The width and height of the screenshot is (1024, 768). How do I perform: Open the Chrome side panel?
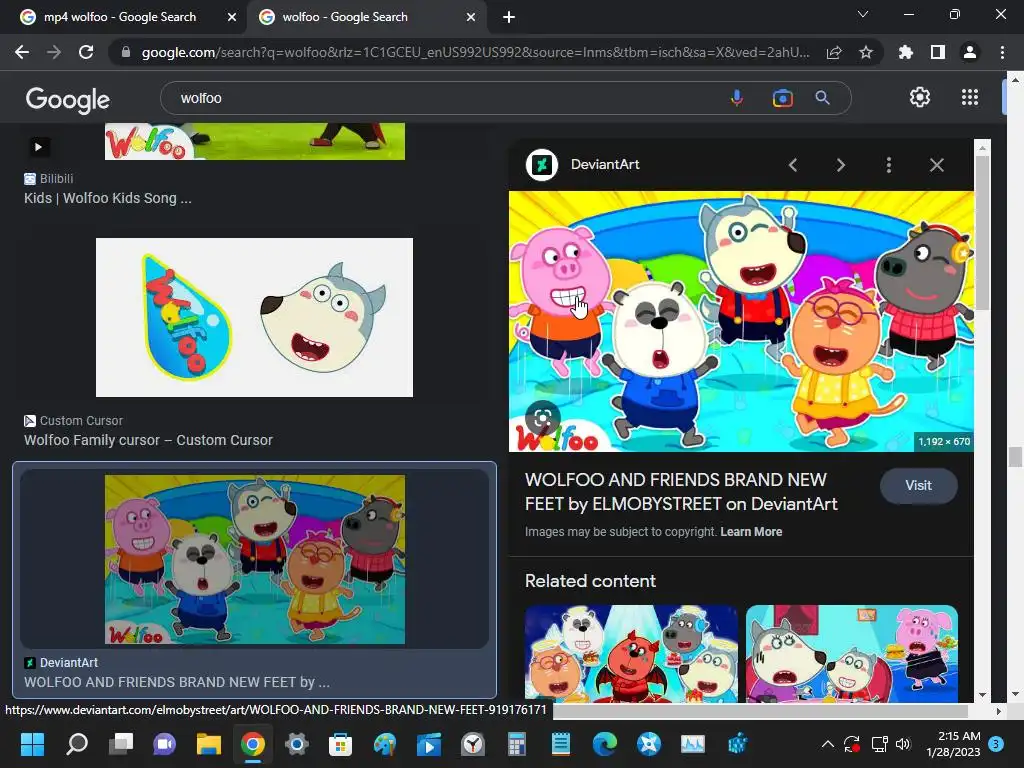938,52
